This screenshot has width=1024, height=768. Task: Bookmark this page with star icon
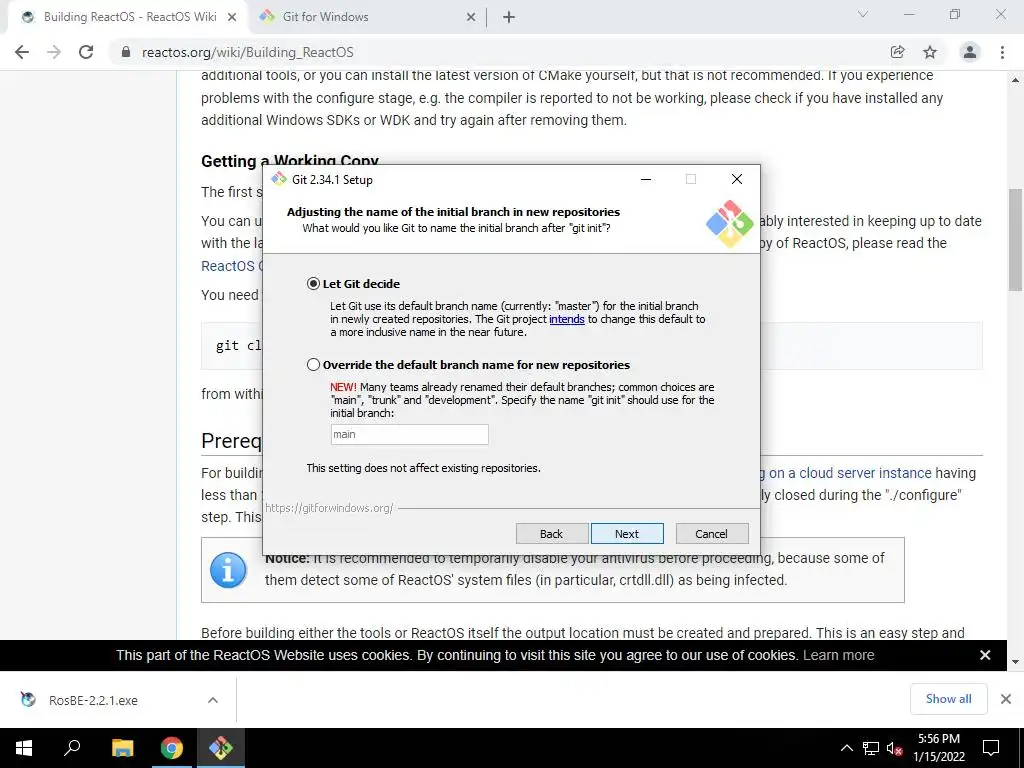(930, 52)
